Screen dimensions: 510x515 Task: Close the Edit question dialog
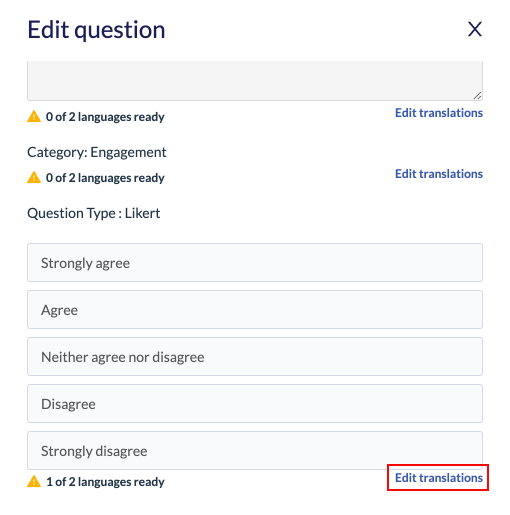tap(475, 29)
